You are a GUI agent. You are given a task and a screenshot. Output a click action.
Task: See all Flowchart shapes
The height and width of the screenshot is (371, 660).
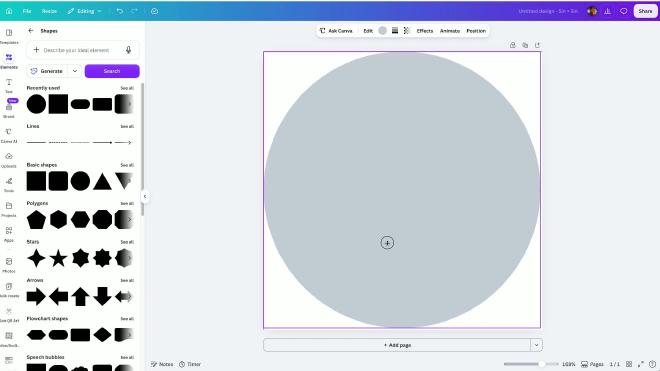(127, 319)
